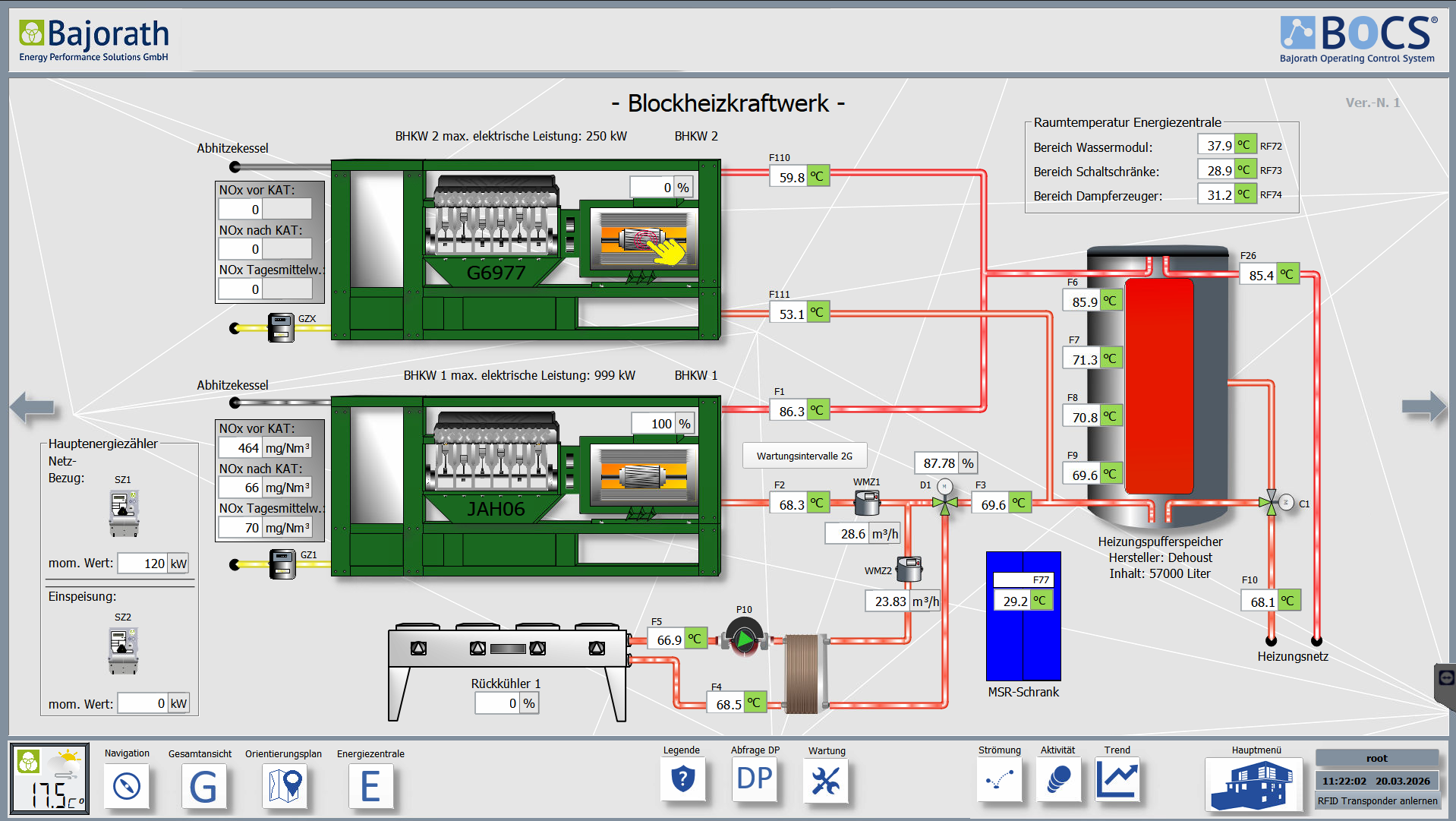Click the Wartungsintervalle 2G button

coord(805,456)
